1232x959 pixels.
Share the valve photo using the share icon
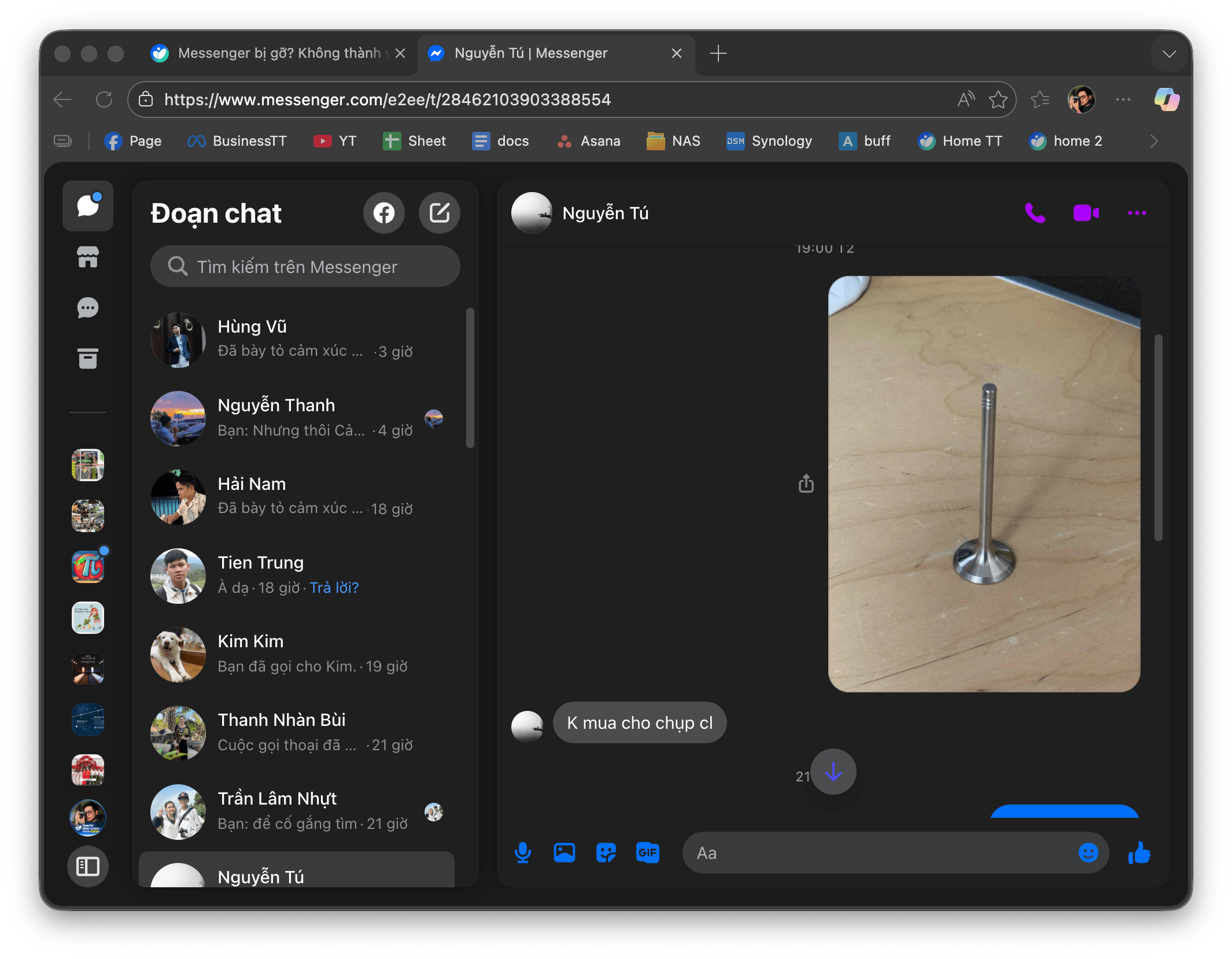point(805,484)
